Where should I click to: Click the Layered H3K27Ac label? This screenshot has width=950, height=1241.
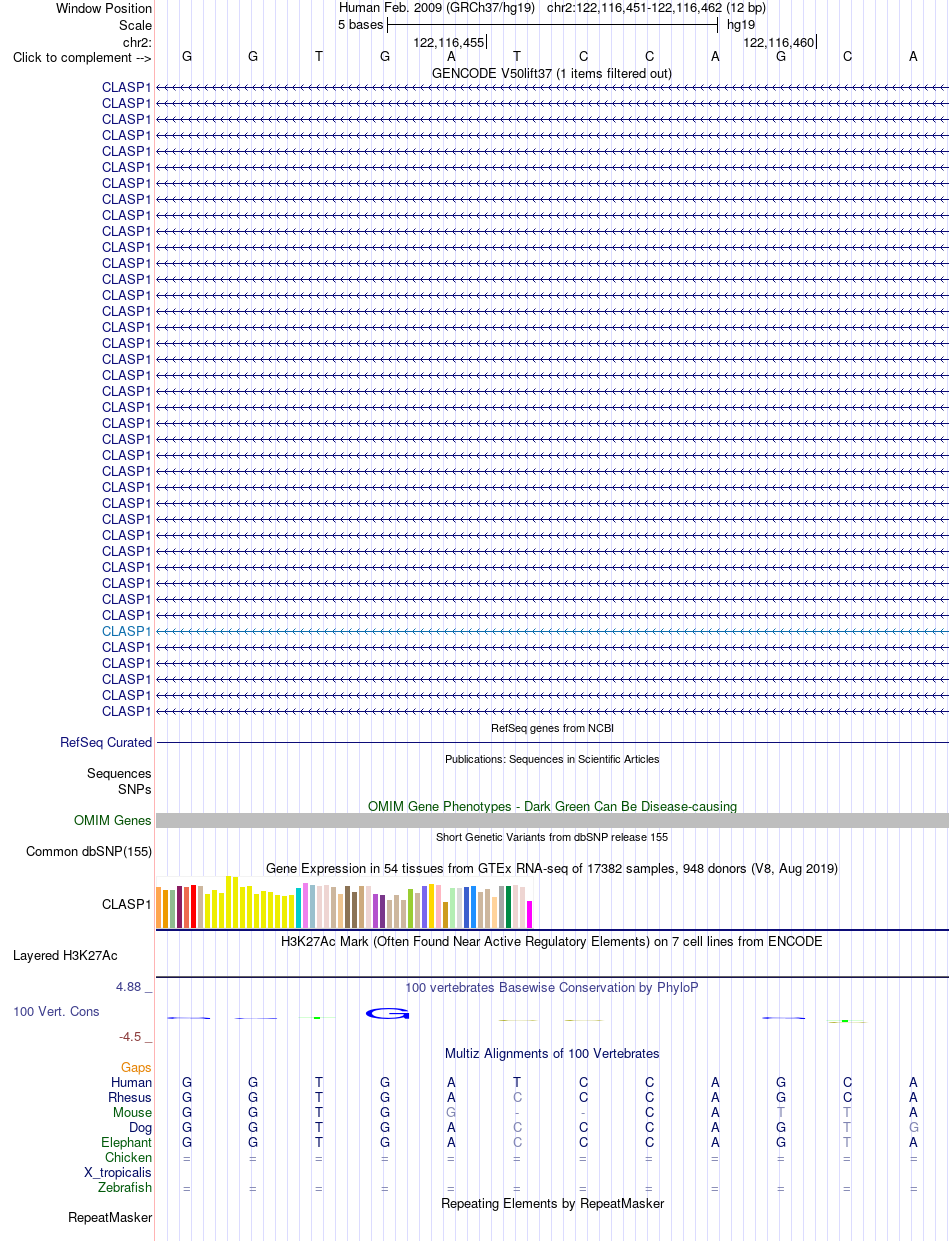point(65,956)
